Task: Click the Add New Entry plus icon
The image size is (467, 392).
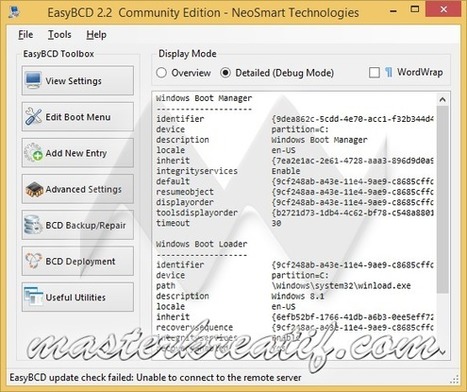Action: pos(33,152)
